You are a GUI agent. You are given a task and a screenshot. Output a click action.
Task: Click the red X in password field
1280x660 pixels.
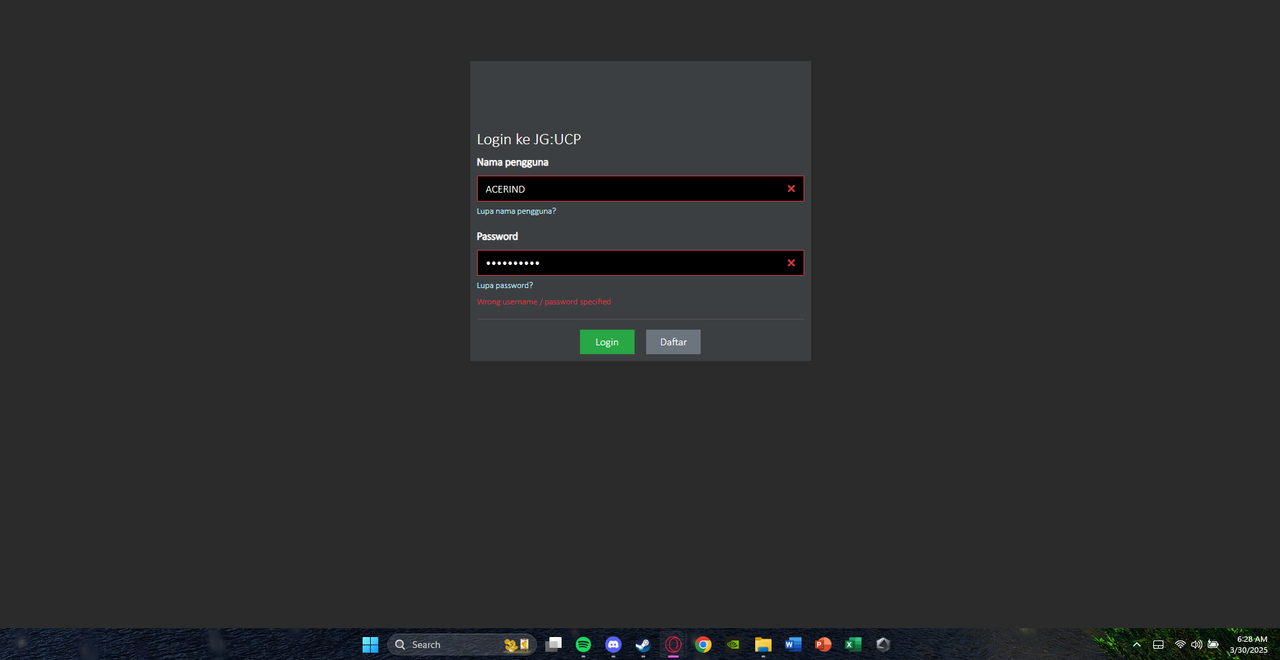tap(791, 263)
